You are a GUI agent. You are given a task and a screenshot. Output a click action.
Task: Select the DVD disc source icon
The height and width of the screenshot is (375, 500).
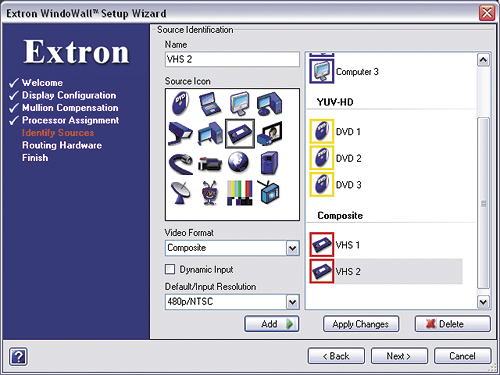click(180, 103)
